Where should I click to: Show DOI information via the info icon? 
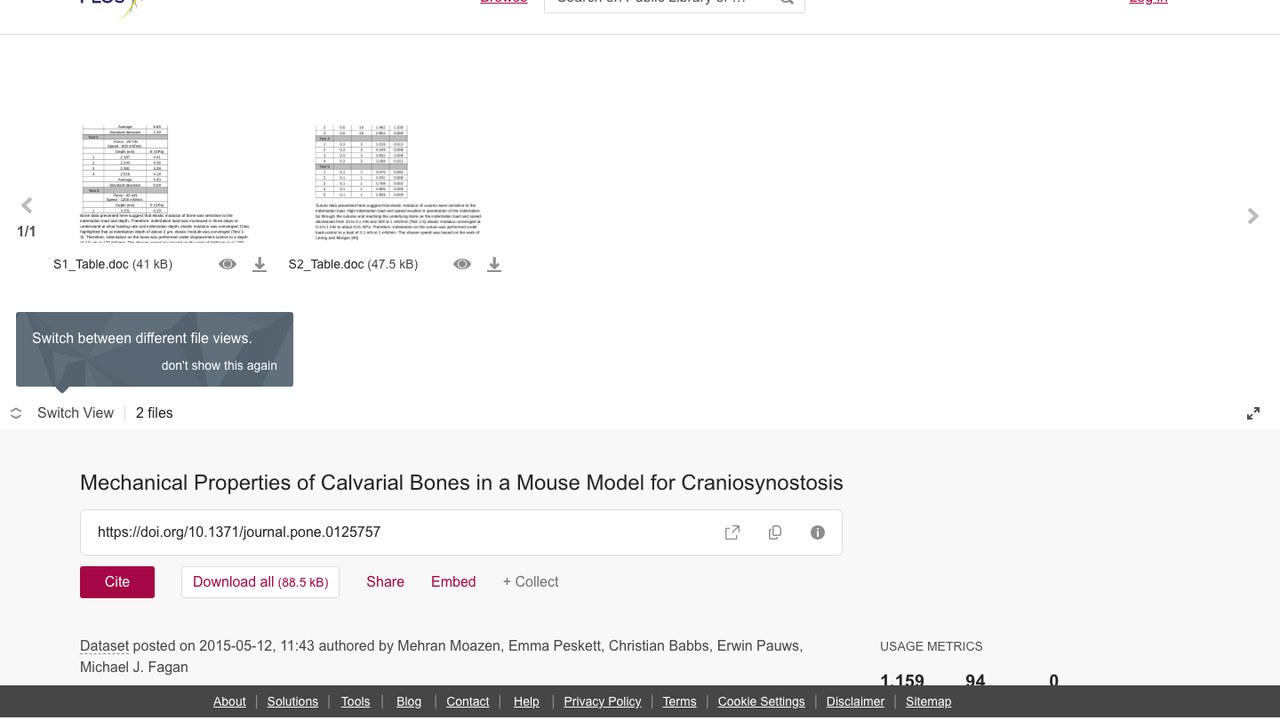point(818,532)
